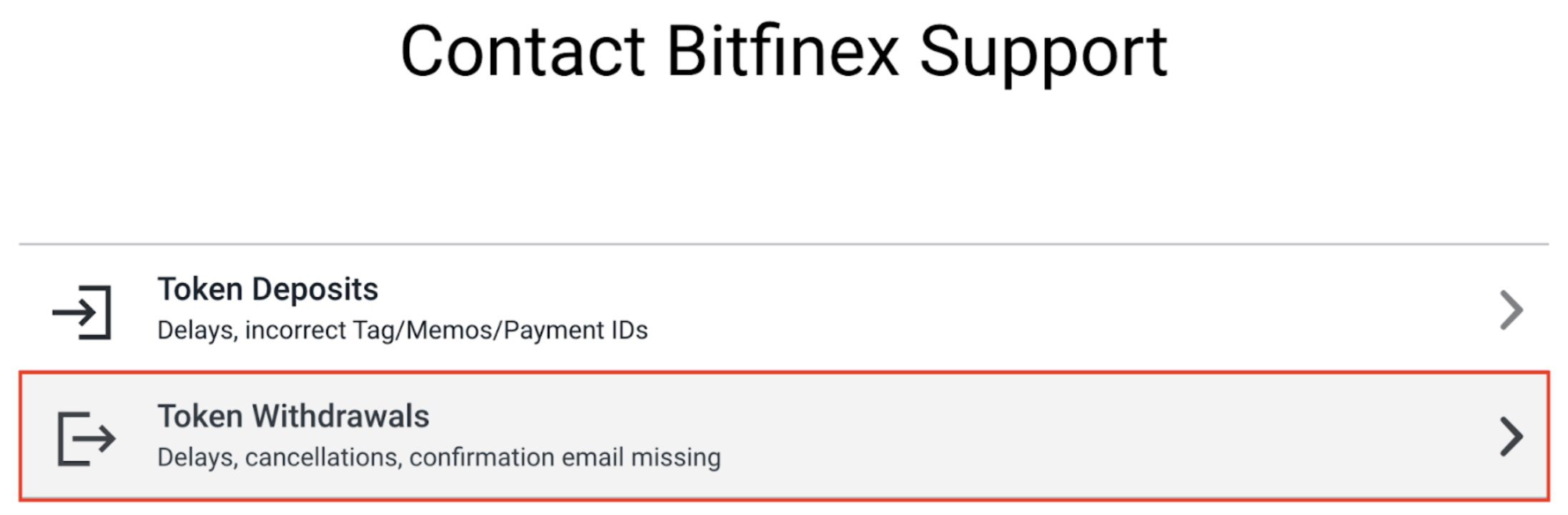
Task: Click the word Bitfinex in the heading
Action: click(783, 51)
